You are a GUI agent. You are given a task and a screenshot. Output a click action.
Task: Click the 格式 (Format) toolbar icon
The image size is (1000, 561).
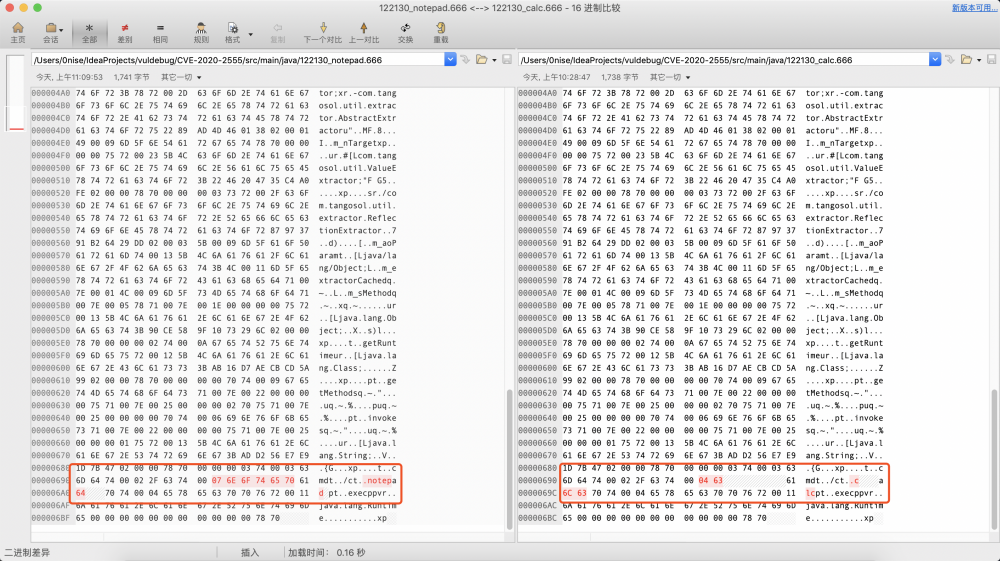pos(233,33)
